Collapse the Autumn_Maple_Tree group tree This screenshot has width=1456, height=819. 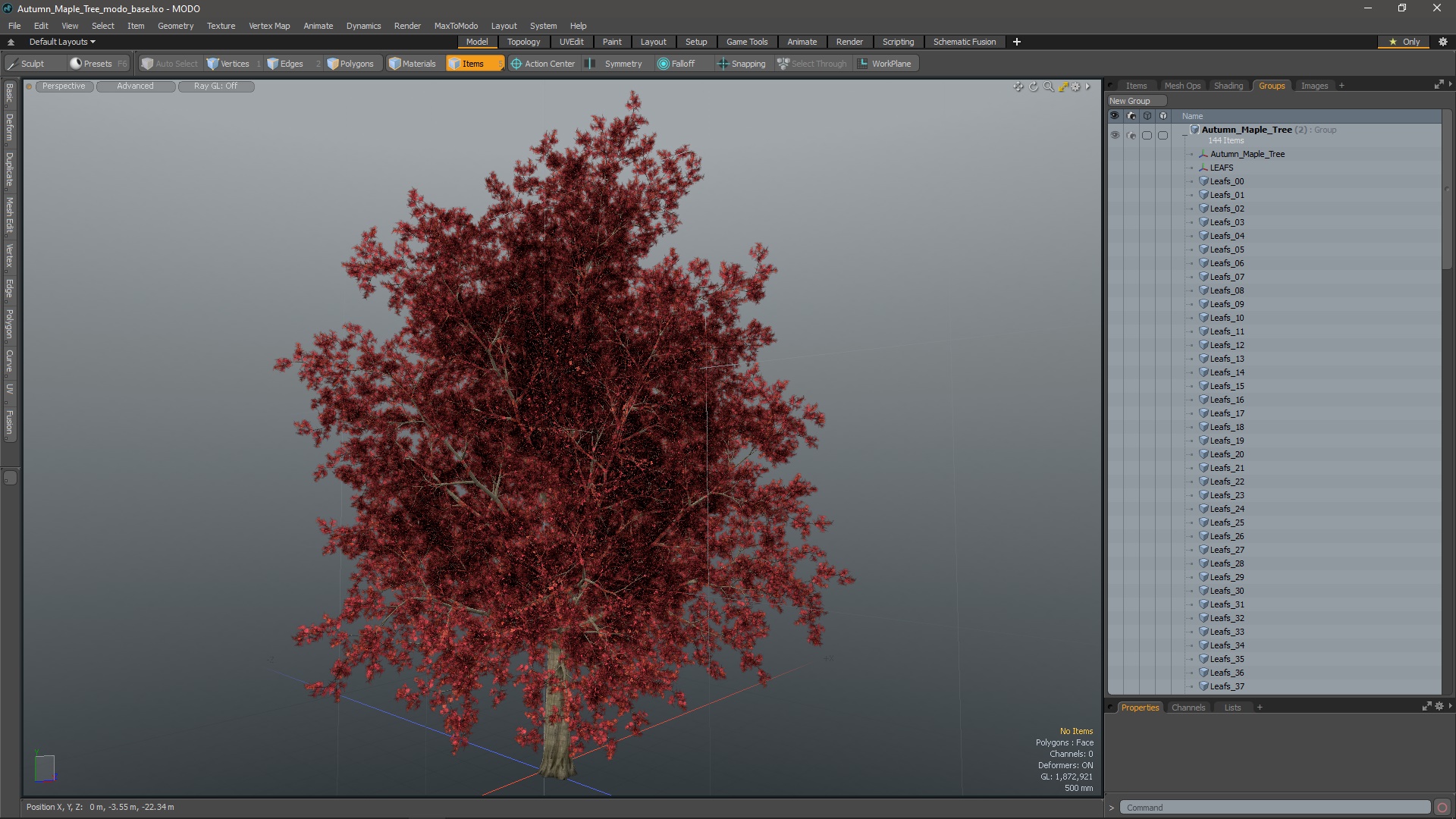click(x=1185, y=135)
